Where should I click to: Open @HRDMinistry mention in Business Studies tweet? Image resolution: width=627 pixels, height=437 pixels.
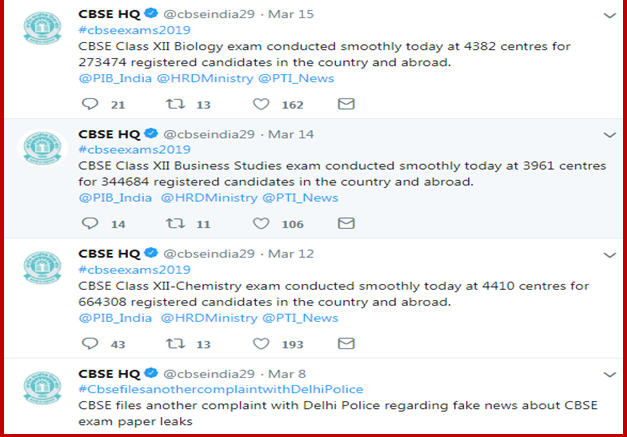209,198
